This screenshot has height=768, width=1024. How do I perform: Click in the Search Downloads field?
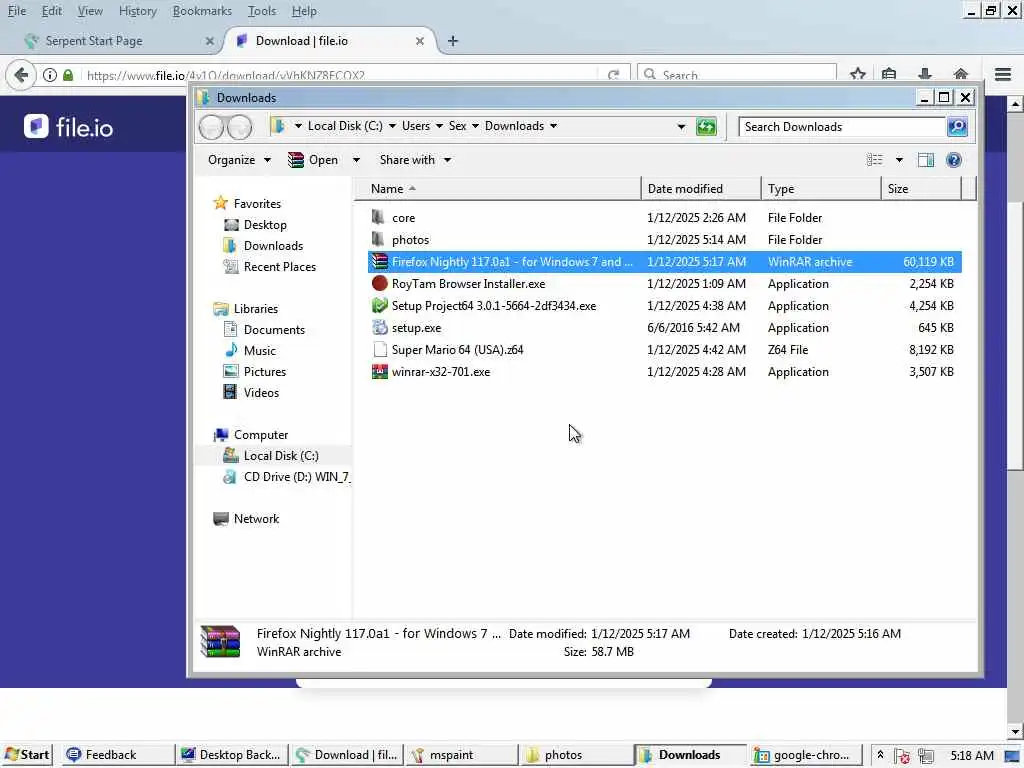tap(842, 127)
